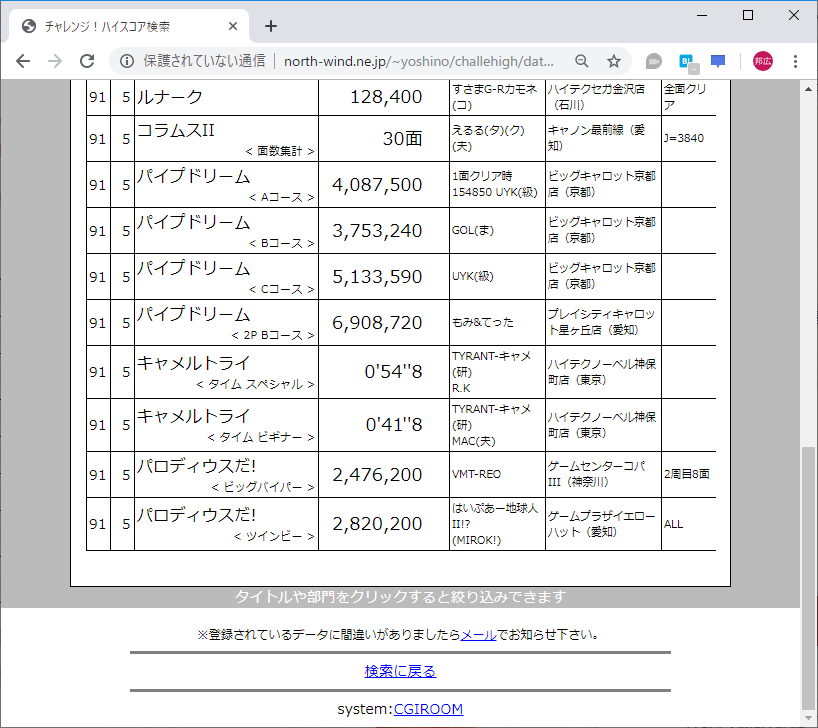This screenshot has height=728, width=818.
Task: Click location ゲームプラザイエローハット（愛知）
Action: [x=601, y=524]
